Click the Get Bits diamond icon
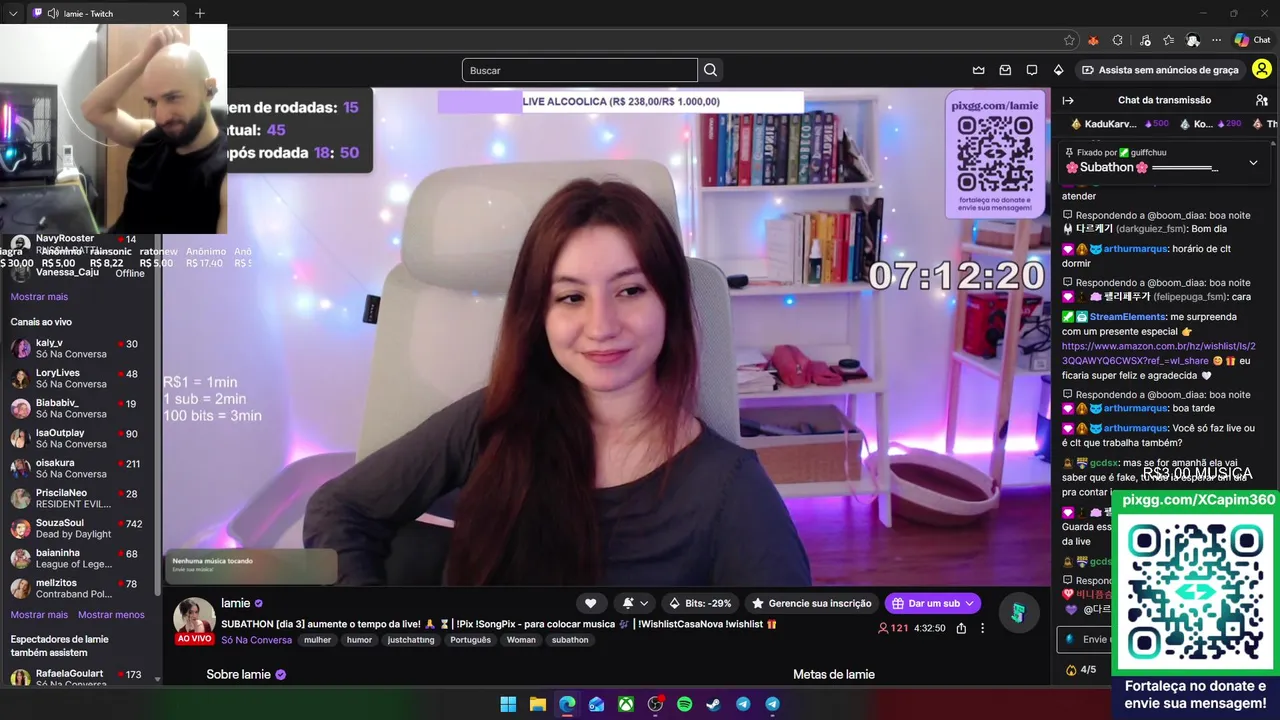 (x=1058, y=70)
